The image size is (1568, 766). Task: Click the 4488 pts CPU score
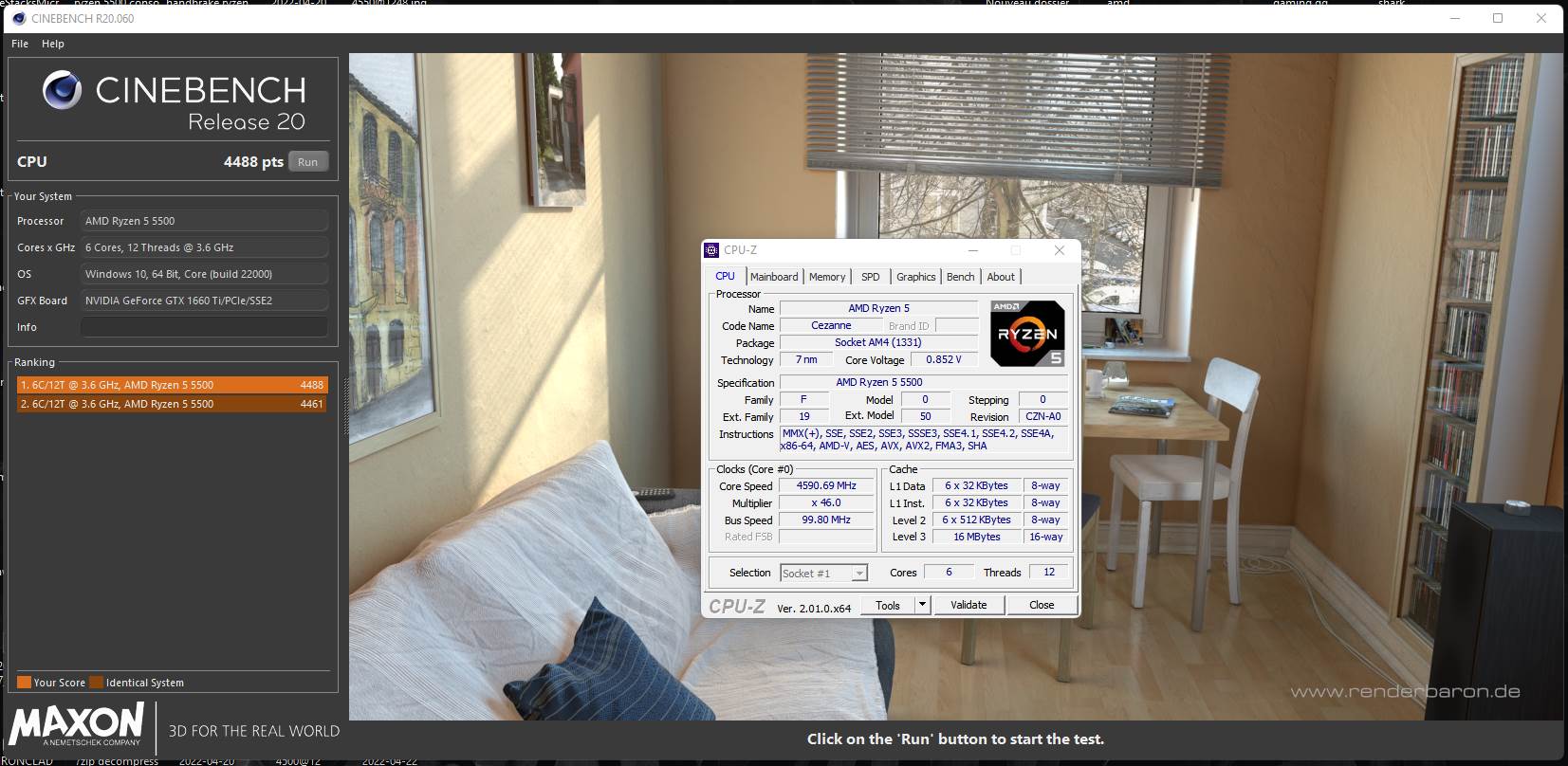pos(253,162)
